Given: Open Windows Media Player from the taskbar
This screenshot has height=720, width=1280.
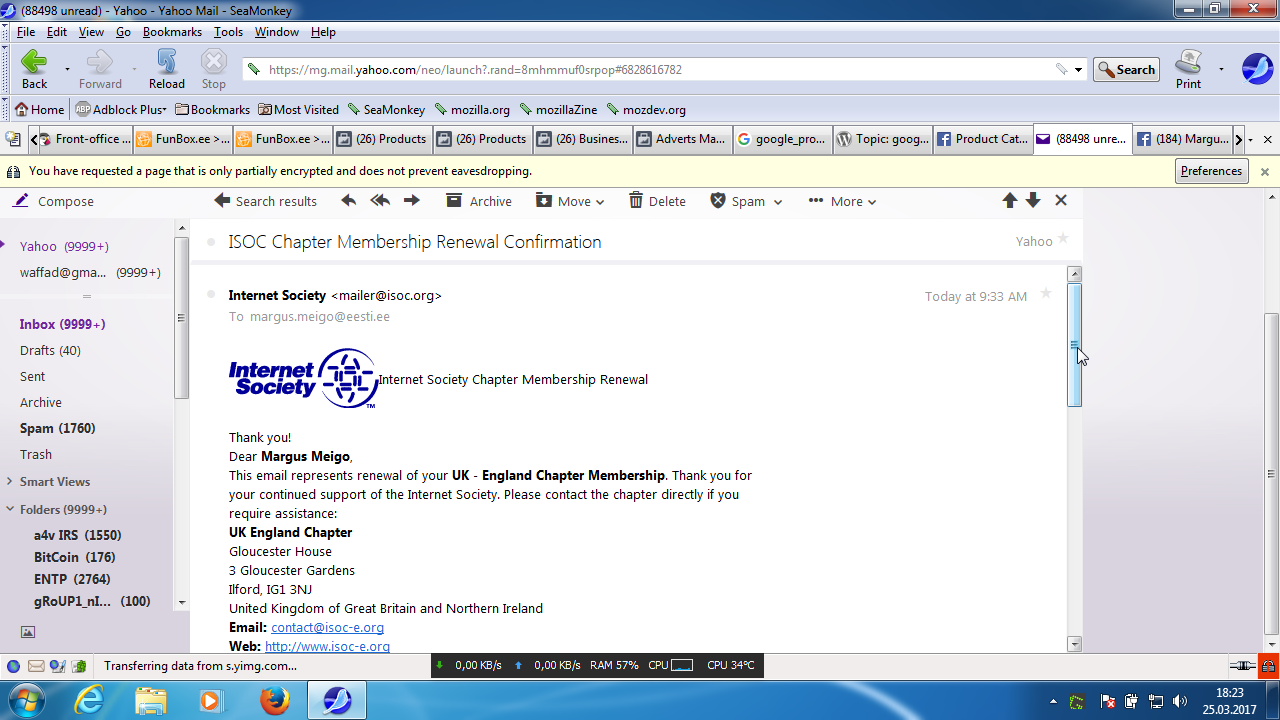Looking at the screenshot, I should tap(212, 700).
